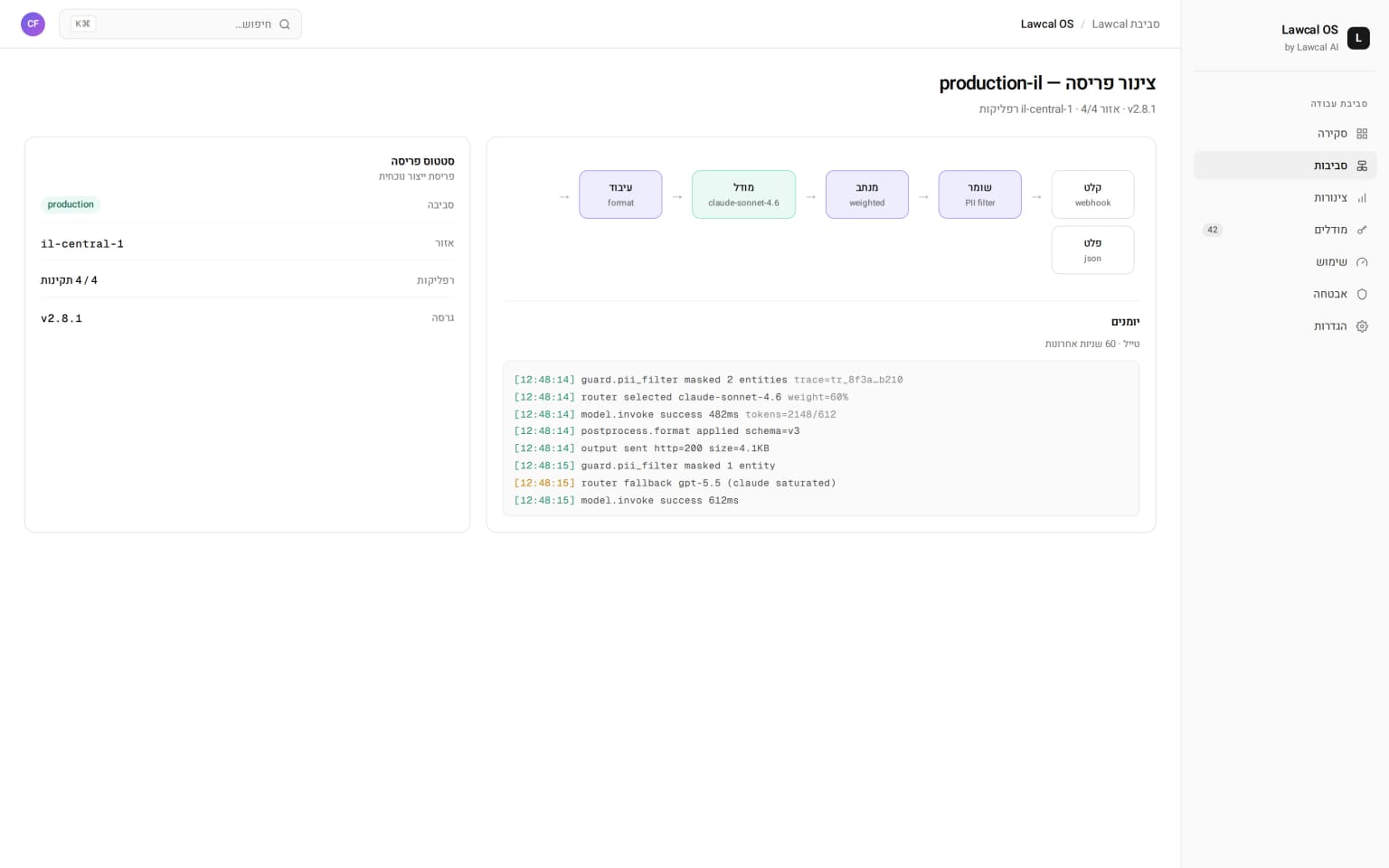
Task: Click the יומנים logs heading
Action: click(x=1125, y=322)
